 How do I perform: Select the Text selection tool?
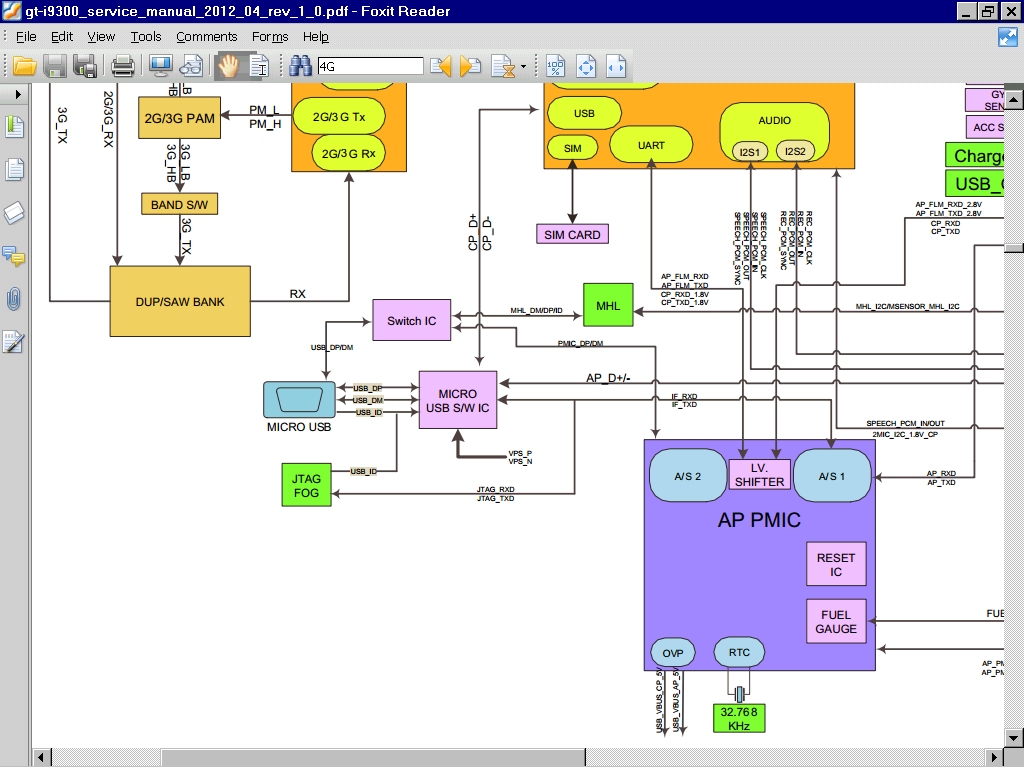coord(260,66)
